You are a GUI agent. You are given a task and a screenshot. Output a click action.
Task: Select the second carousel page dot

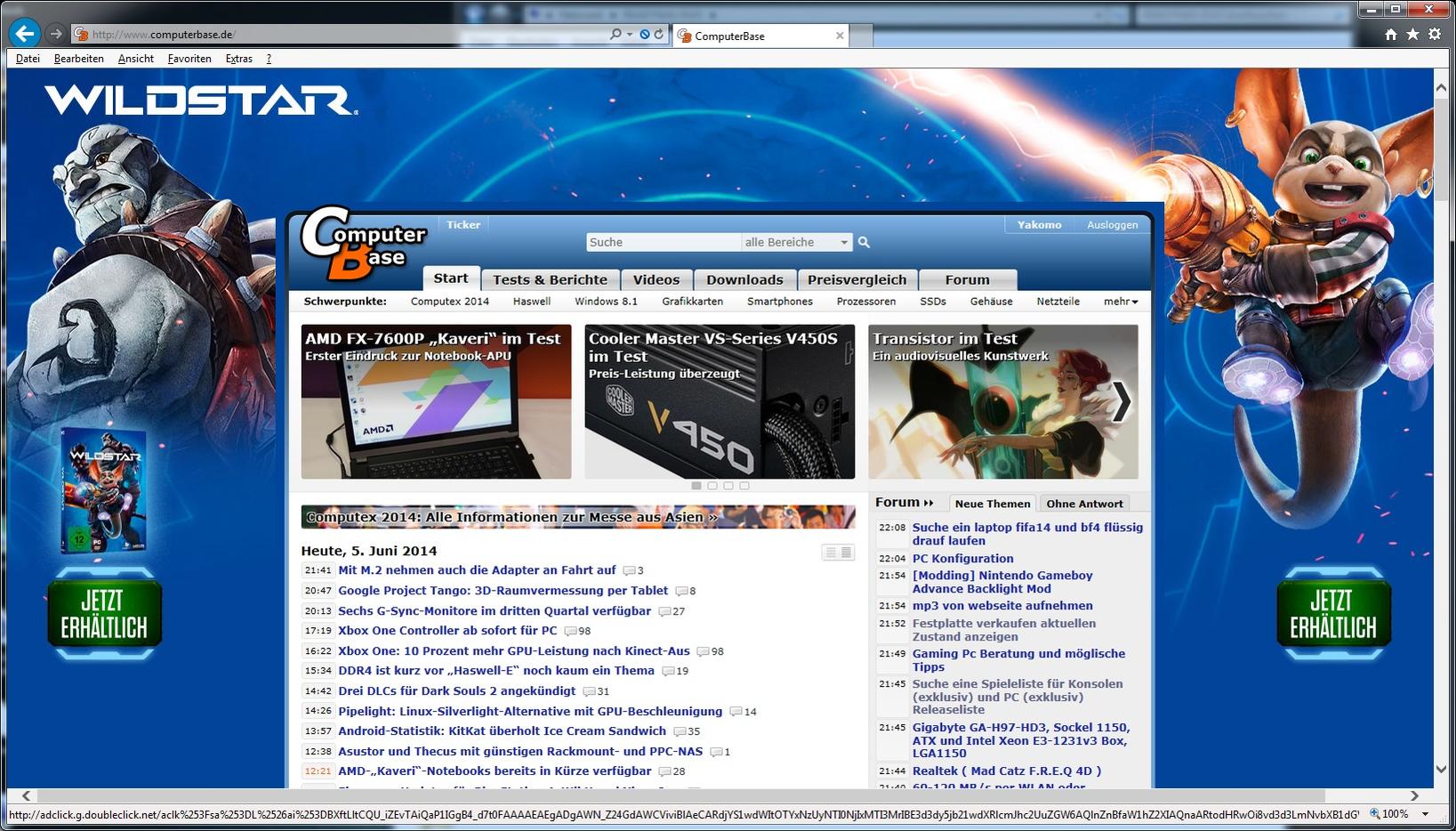point(712,486)
